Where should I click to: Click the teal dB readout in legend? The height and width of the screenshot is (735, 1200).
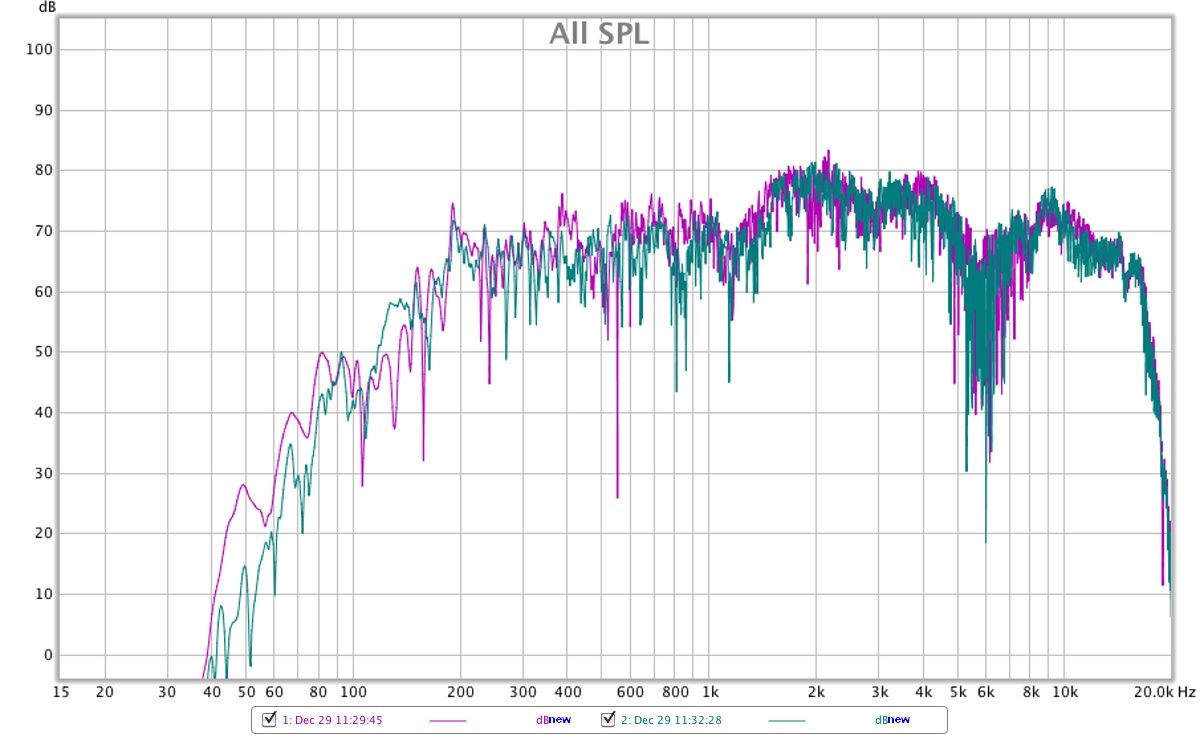click(x=881, y=720)
